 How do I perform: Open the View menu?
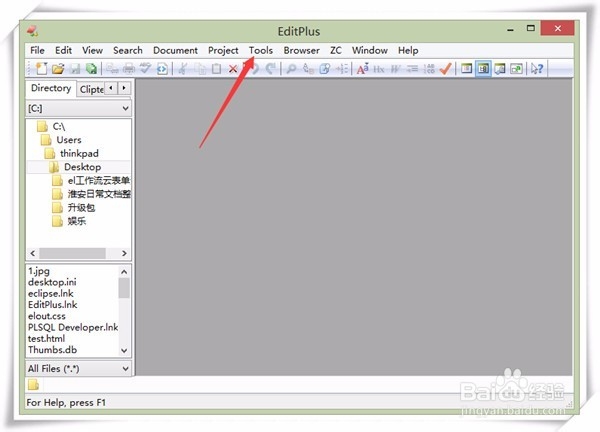pos(92,50)
